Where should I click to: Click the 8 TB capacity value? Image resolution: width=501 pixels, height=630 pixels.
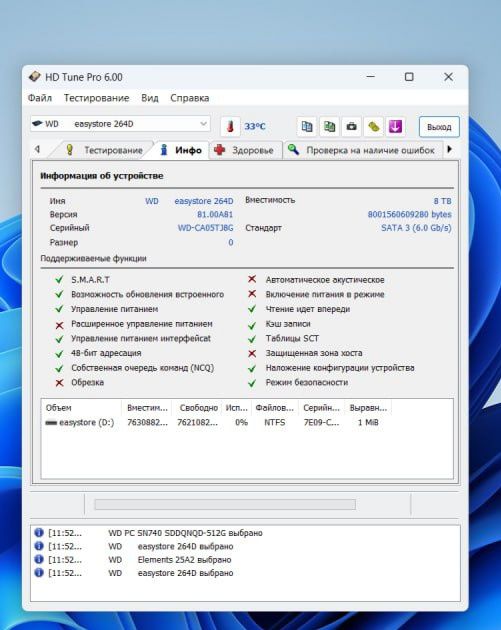442,201
